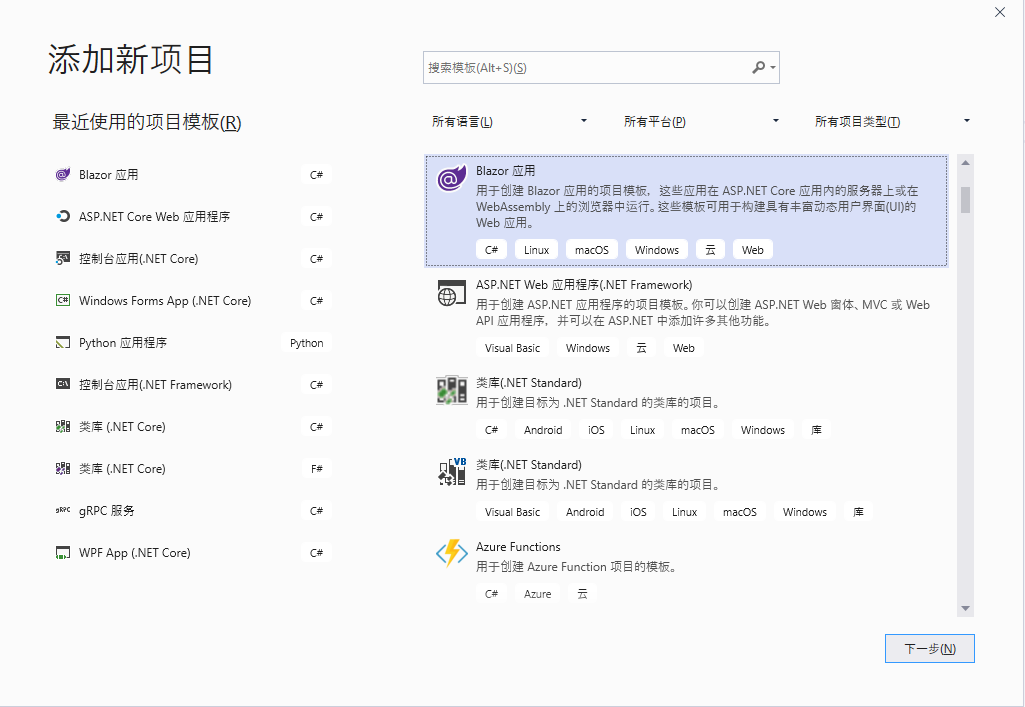Open the 所有平台 platform filter dropdown
This screenshot has height=707, width=1025.
click(701, 122)
